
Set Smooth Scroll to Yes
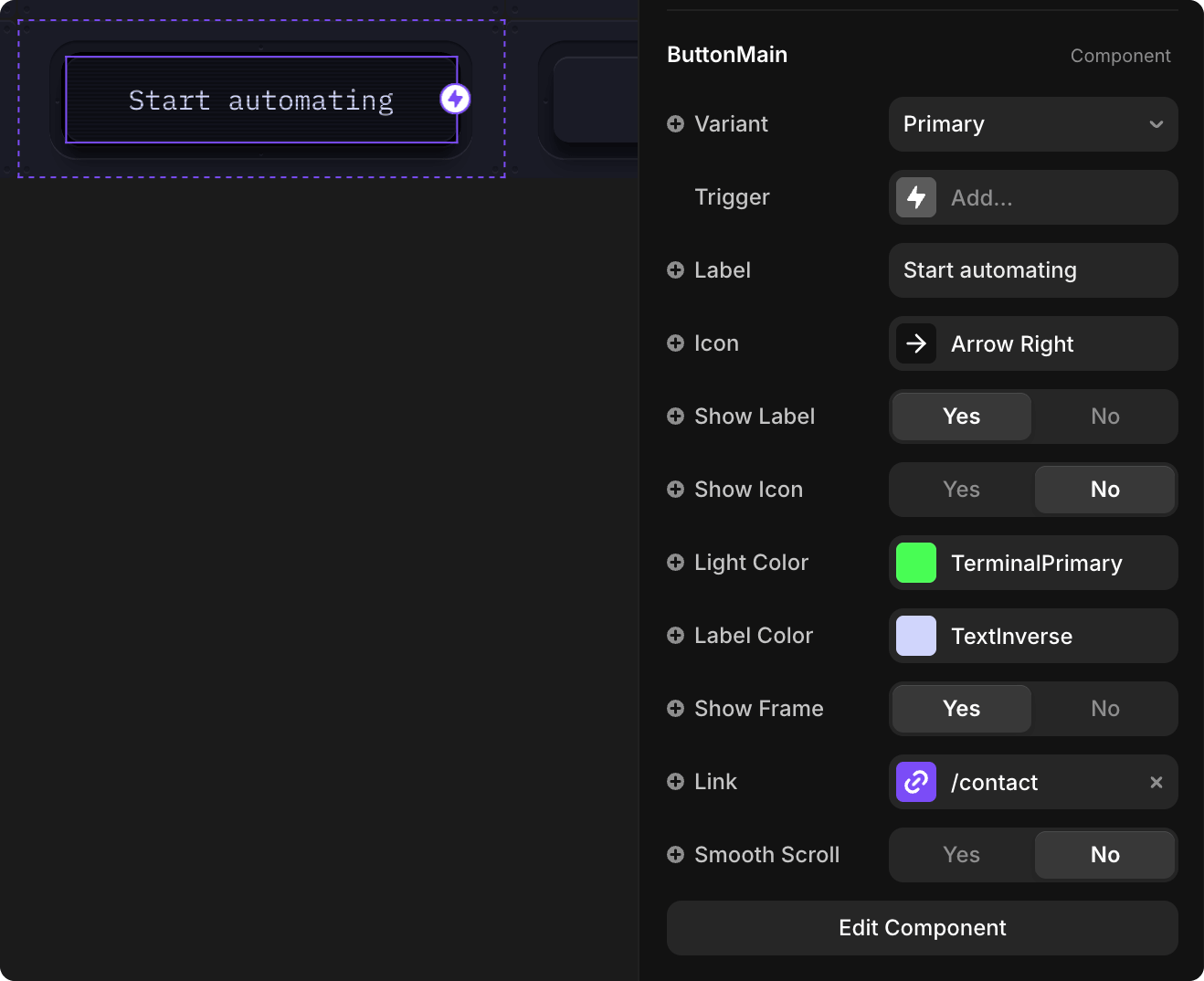(x=962, y=855)
